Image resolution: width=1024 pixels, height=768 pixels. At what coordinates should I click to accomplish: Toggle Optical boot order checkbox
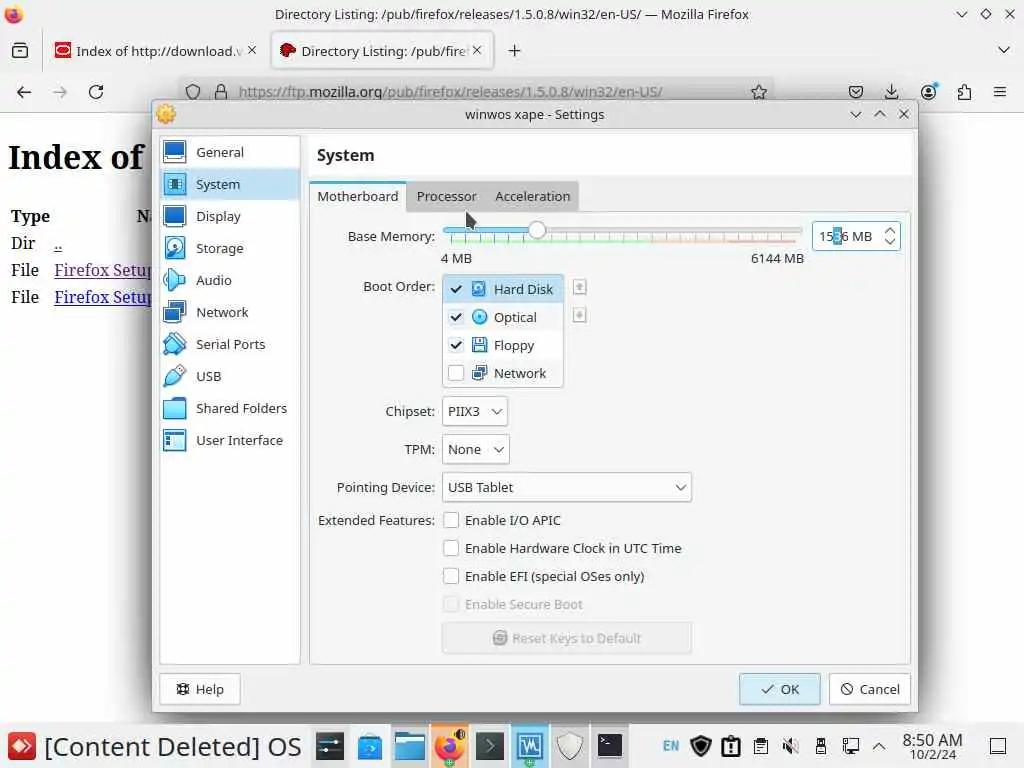pos(456,317)
